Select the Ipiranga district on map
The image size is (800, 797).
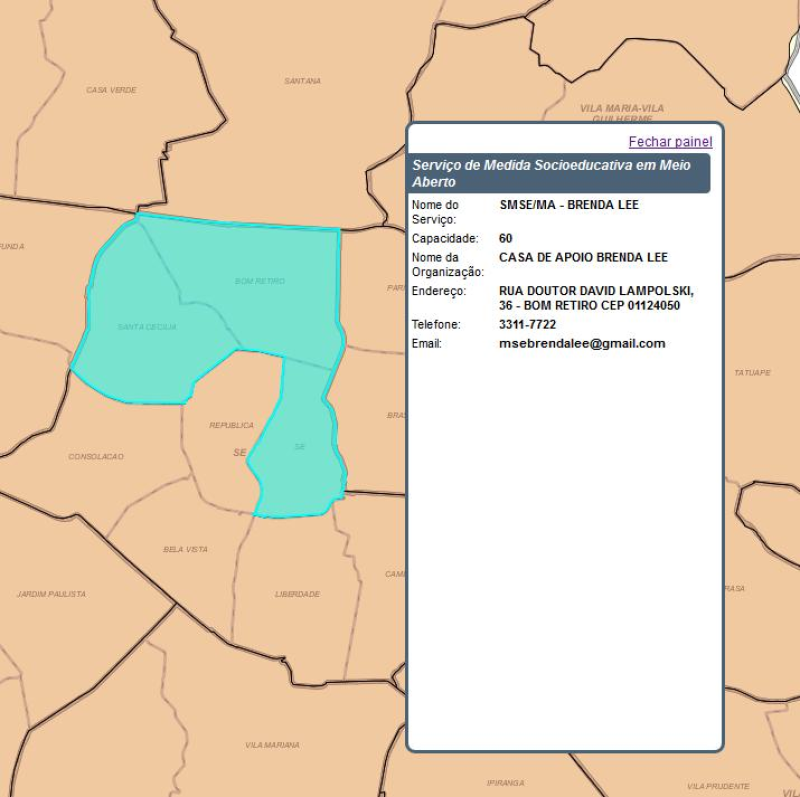pyautogui.click(x=505, y=782)
